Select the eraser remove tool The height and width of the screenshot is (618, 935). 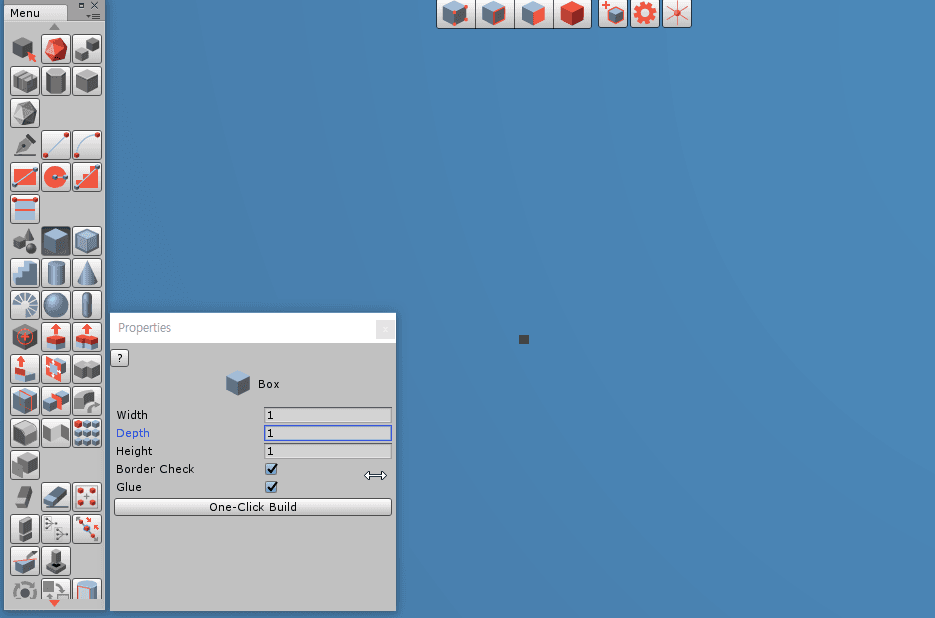click(x=56, y=497)
